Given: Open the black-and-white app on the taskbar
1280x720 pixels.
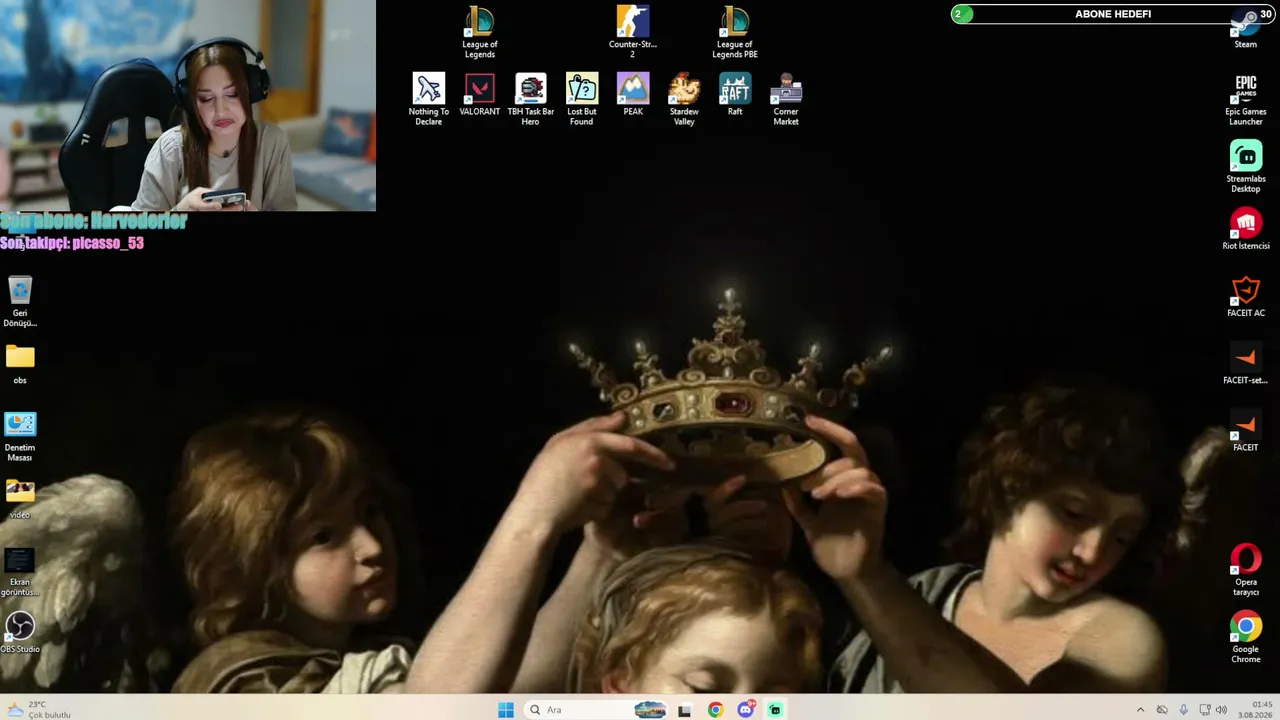Looking at the screenshot, I should [685, 710].
